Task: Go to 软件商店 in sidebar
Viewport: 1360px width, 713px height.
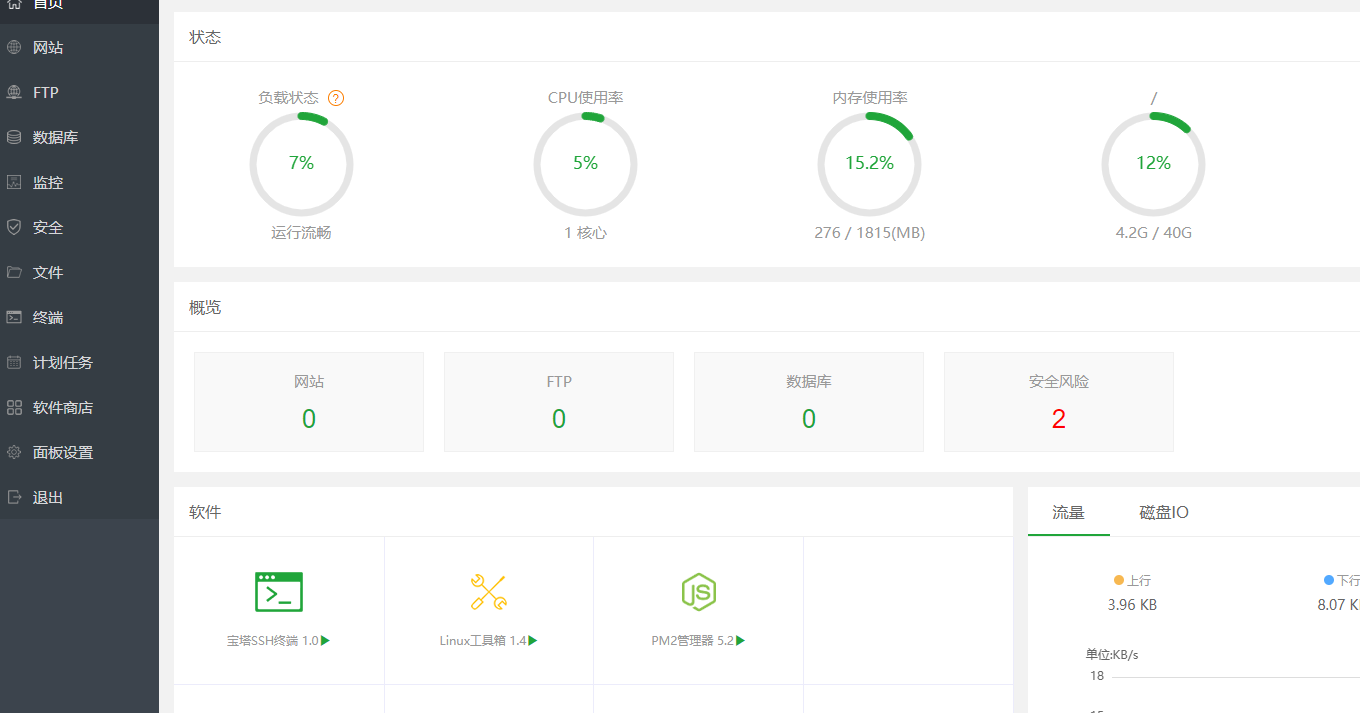Action: coord(79,407)
